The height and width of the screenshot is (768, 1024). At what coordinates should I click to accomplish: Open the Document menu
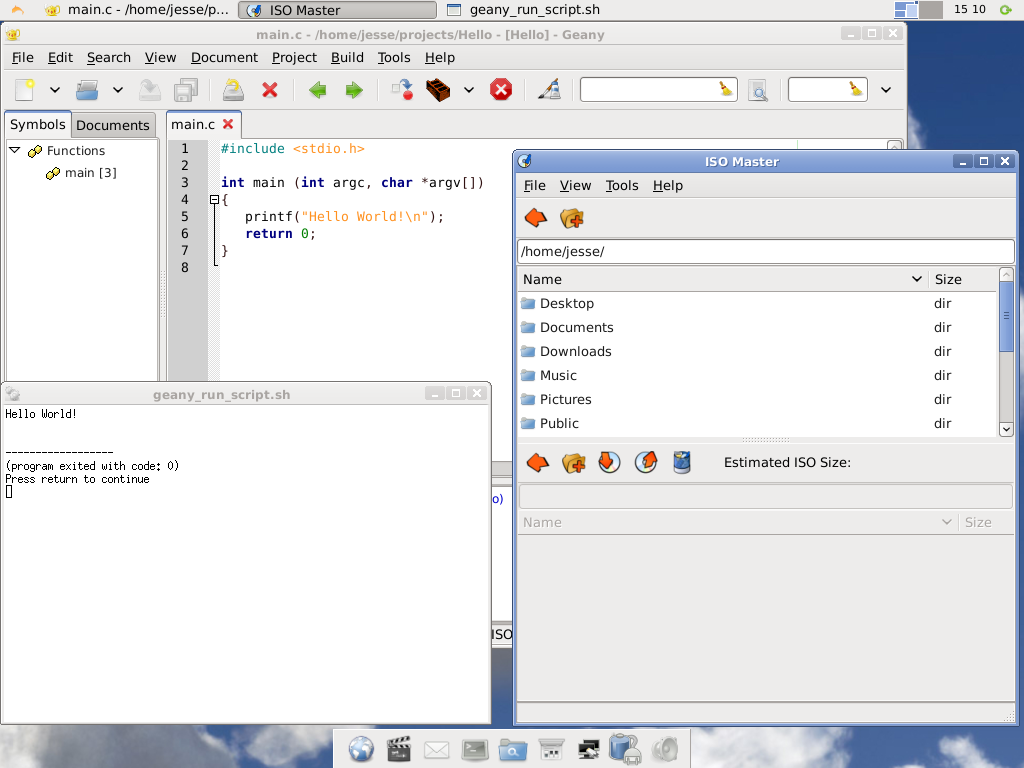224,57
